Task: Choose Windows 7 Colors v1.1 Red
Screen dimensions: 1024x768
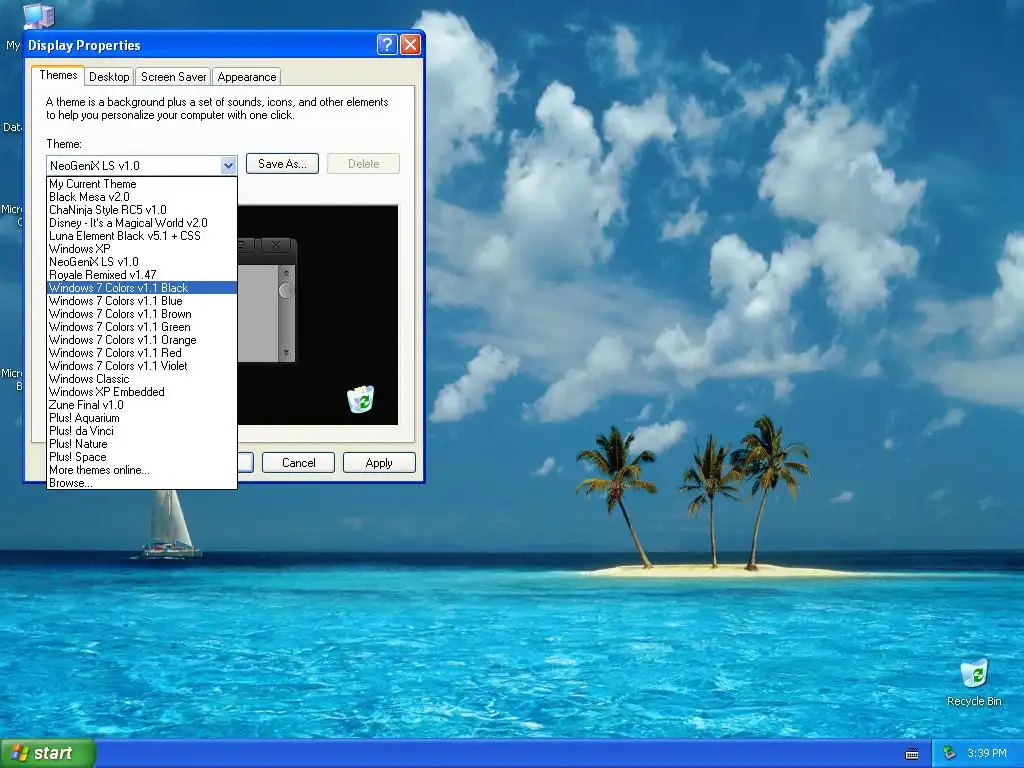Action: pyautogui.click(x=142, y=353)
